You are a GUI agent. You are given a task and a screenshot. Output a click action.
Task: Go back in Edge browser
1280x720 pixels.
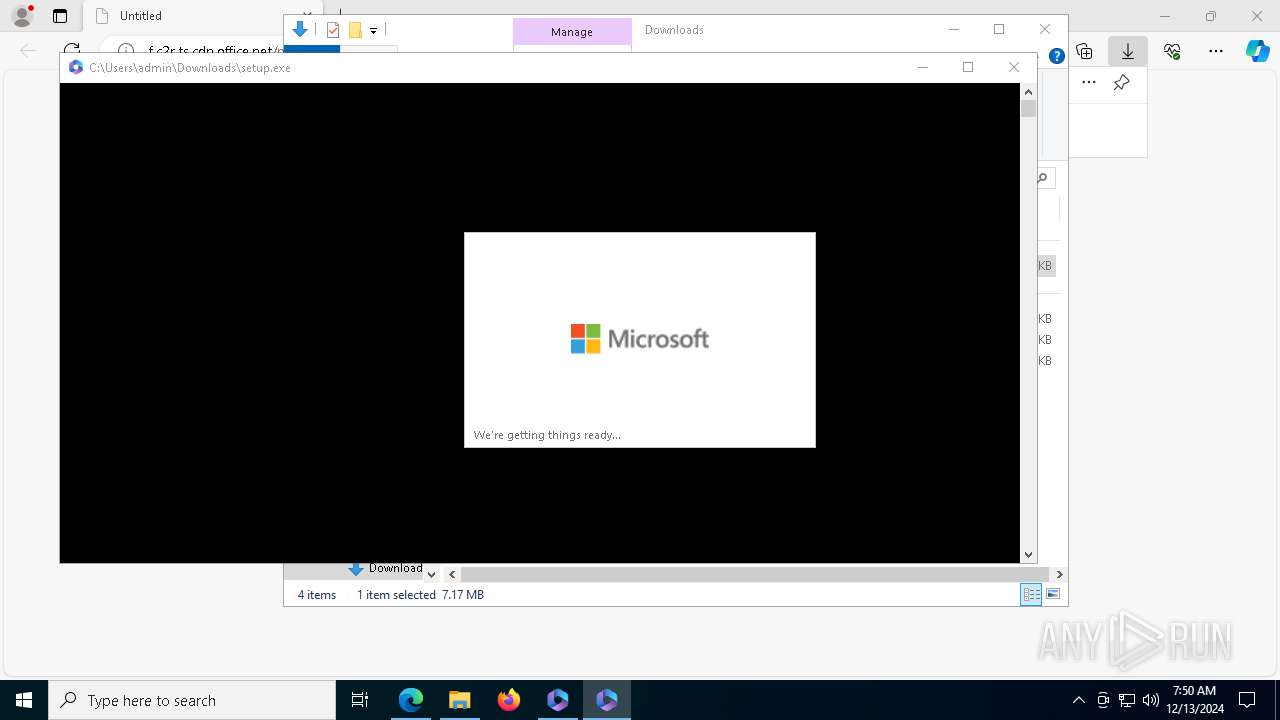(28, 50)
